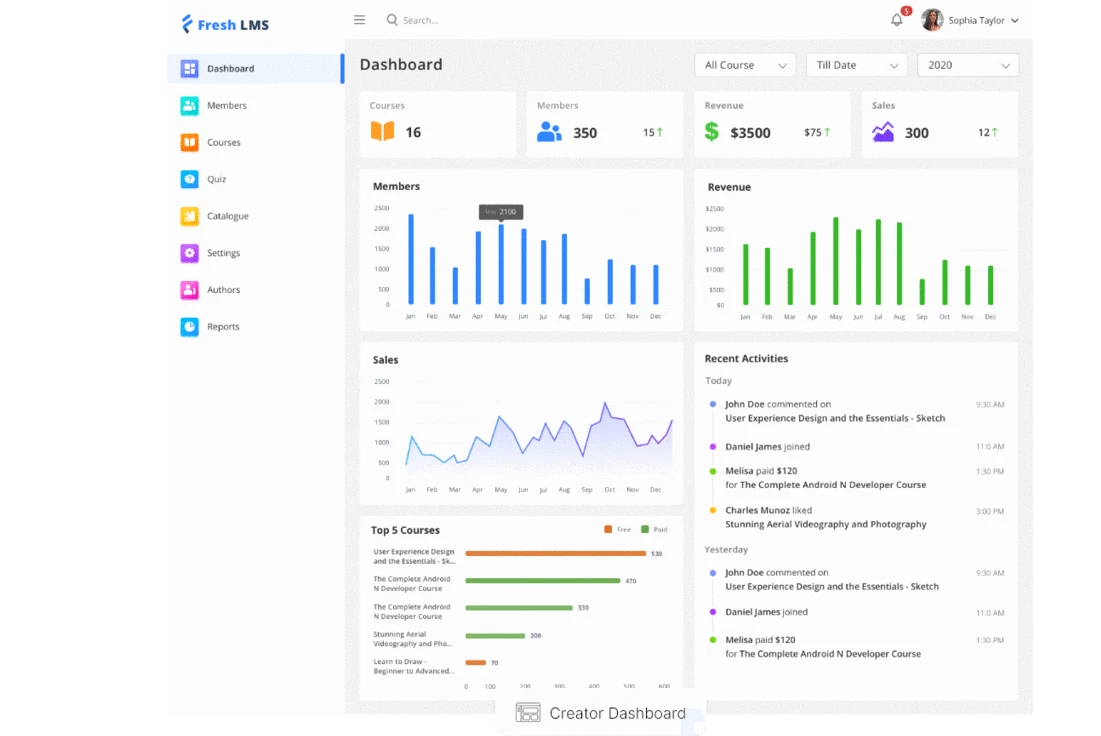This screenshot has width=1101, height=736.
Task: Open the Settings gear icon
Action: click(188, 253)
